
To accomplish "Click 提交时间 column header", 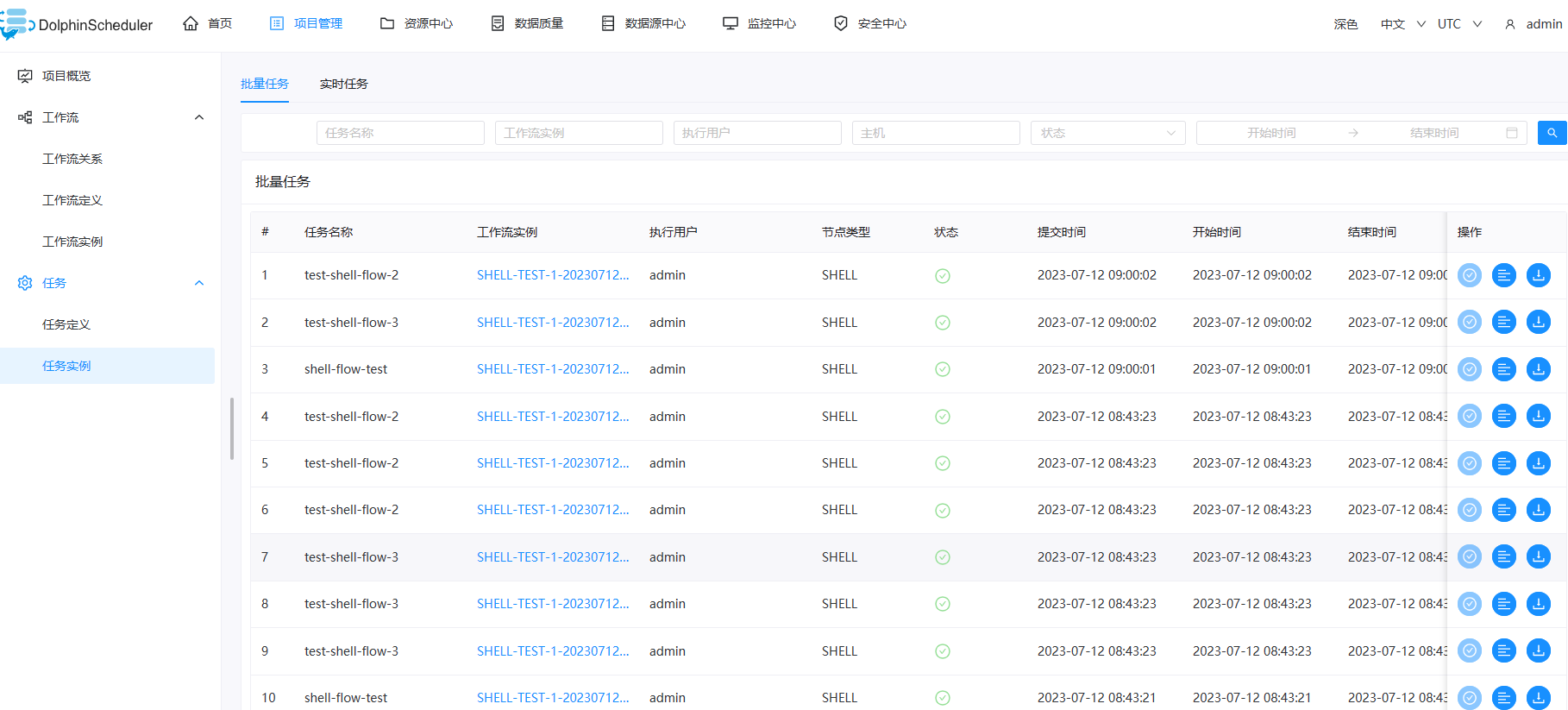I will [x=1062, y=232].
